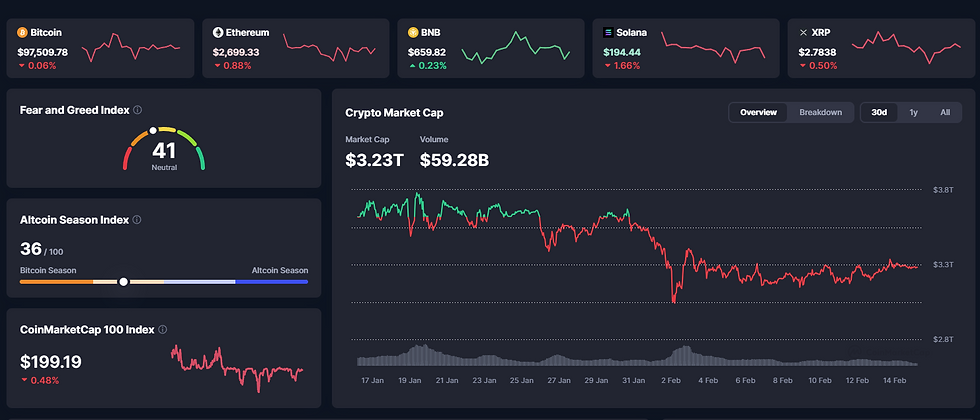
Task: Open CoinMarketCap 100 Index info icon
Action: point(162,329)
